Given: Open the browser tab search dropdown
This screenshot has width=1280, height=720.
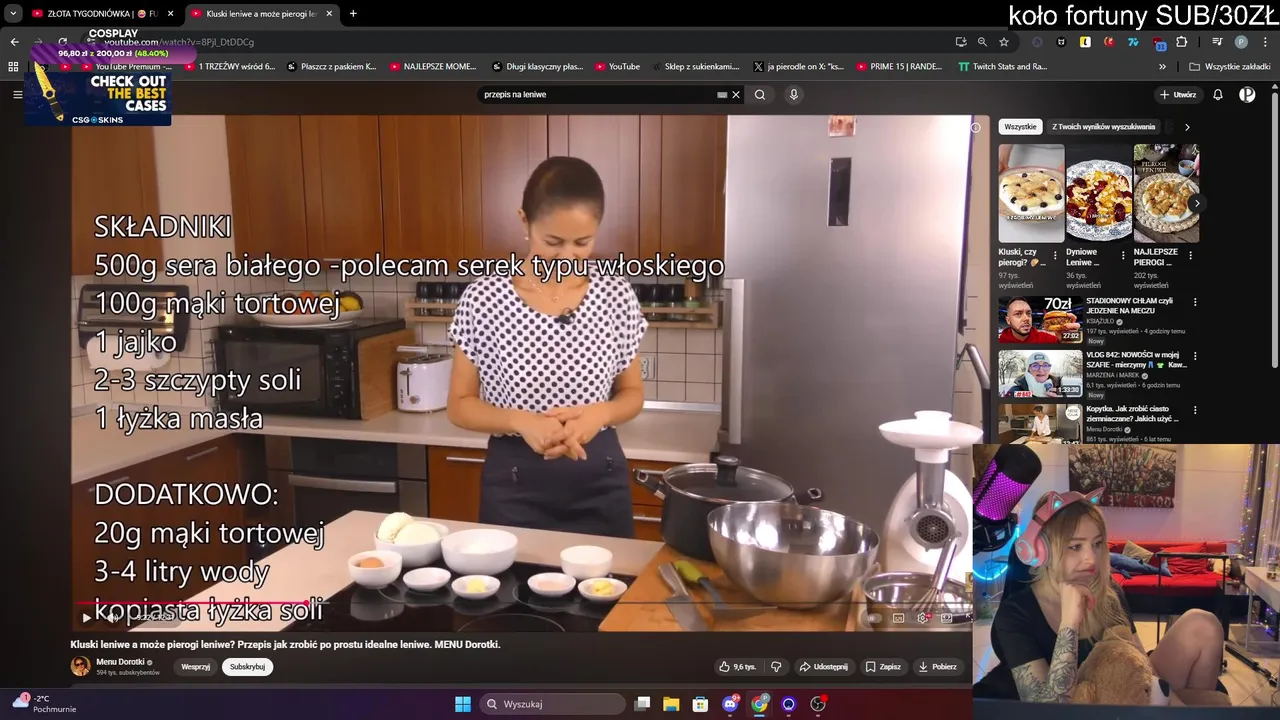Looking at the screenshot, I should [x=13, y=14].
